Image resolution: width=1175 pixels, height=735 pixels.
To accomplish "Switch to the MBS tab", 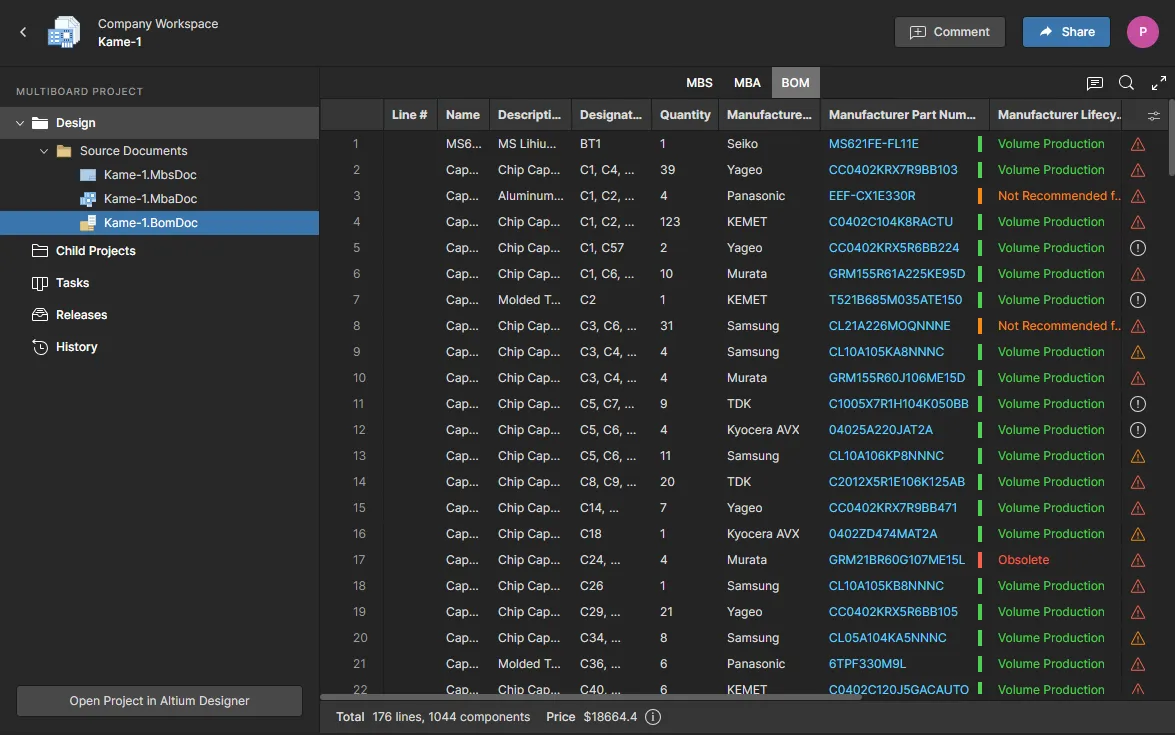I will pos(699,83).
